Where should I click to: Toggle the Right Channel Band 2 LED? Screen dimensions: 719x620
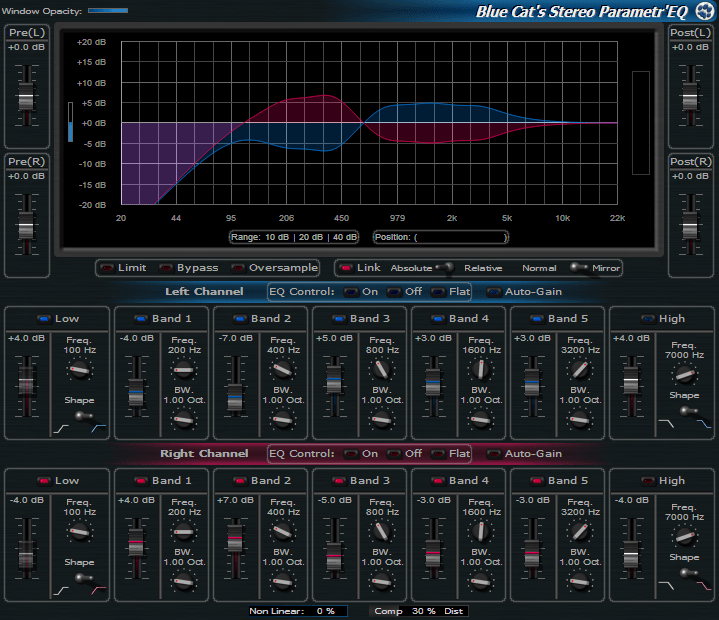pos(240,481)
